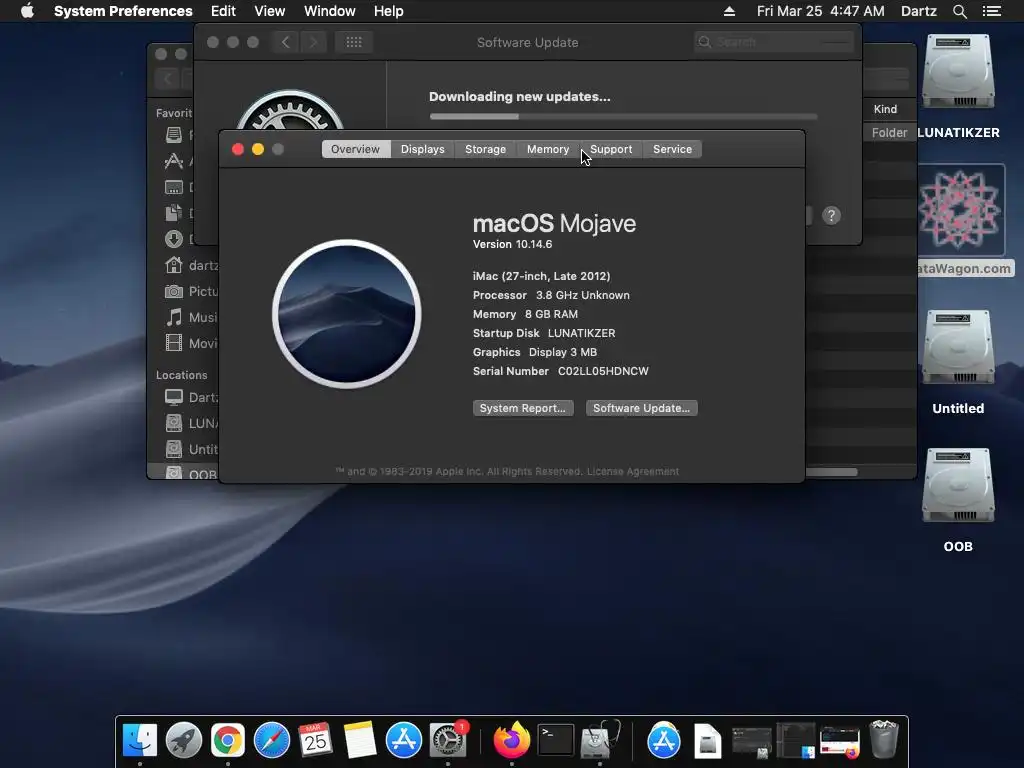Launch Launchpad rocket icon in Dock
1024x768 pixels.
point(184,741)
